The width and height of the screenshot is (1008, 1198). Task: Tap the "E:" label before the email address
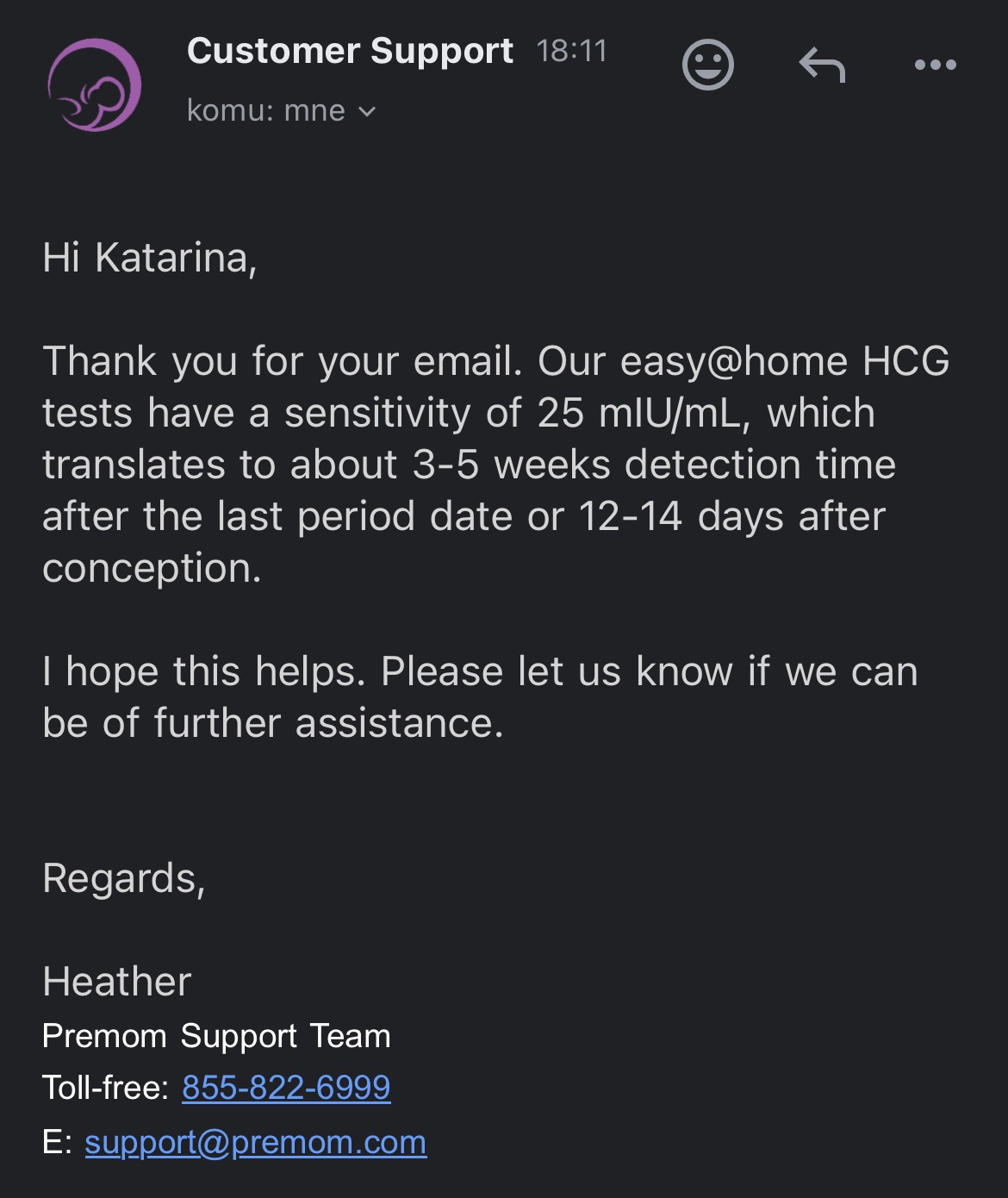[57, 1142]
